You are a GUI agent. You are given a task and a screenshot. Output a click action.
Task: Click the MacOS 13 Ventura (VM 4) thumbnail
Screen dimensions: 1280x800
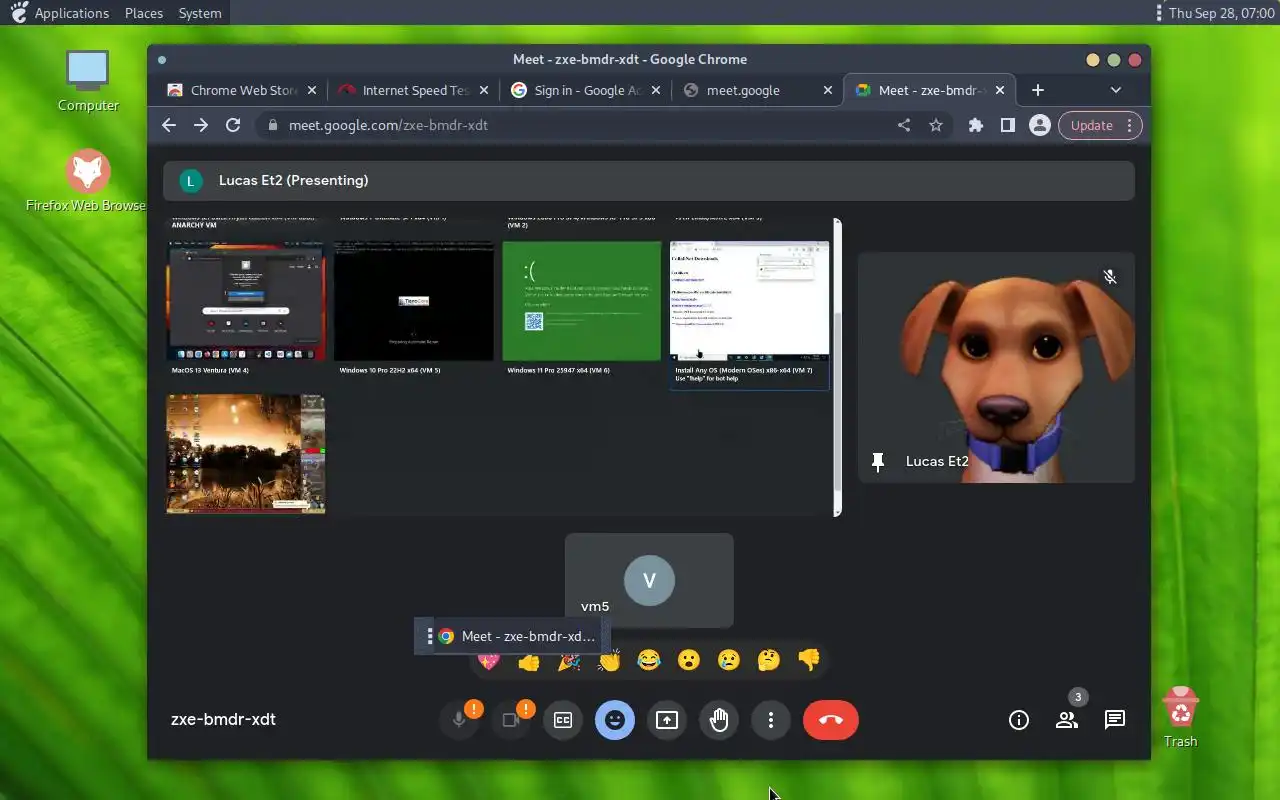[245, 301]
